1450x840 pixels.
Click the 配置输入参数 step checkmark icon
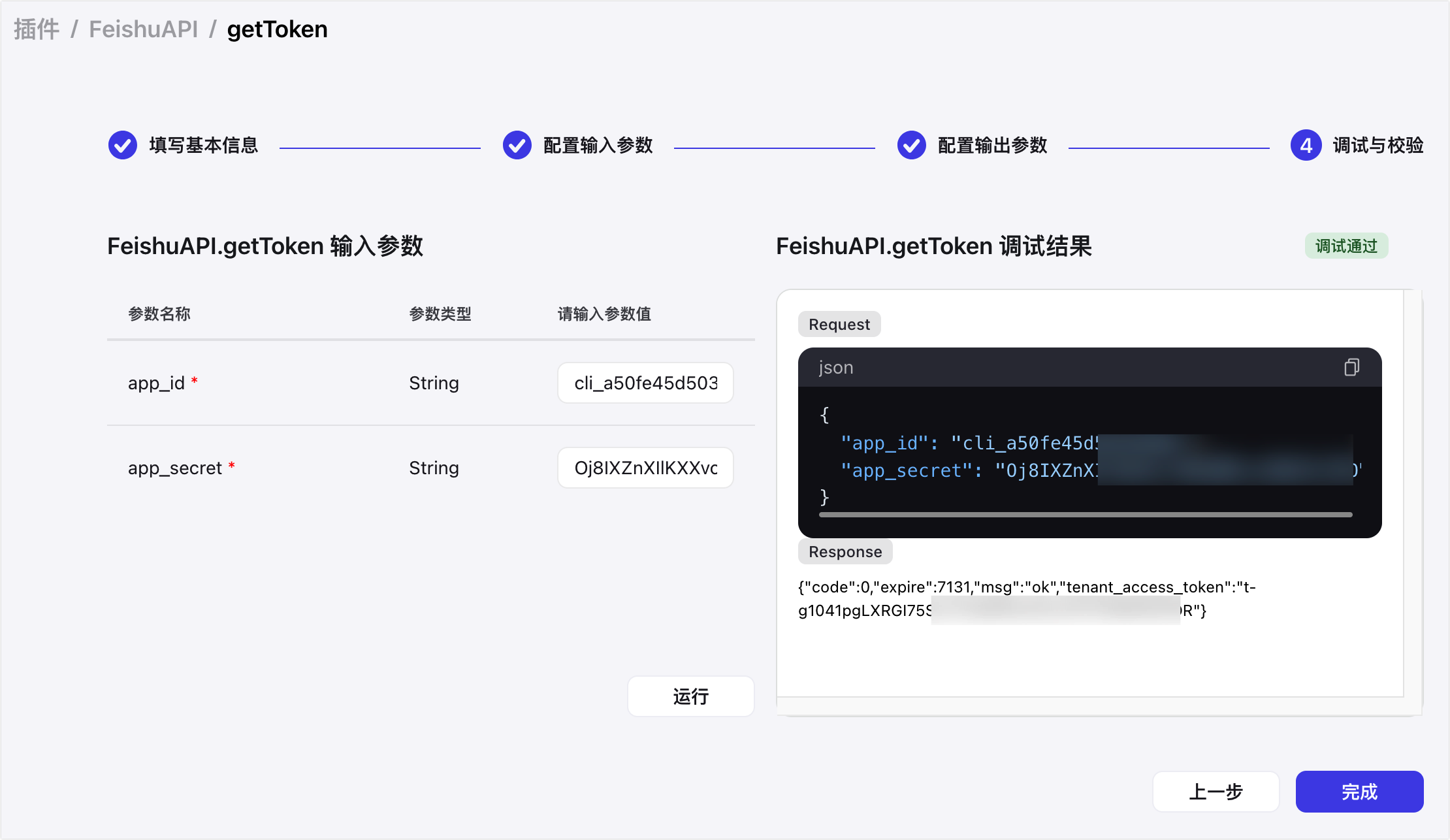(517, 145)
